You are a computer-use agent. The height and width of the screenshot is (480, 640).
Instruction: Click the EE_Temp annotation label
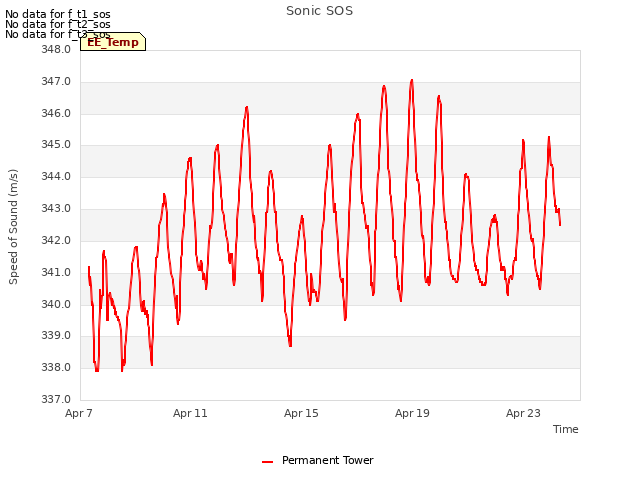coord(113,42)
